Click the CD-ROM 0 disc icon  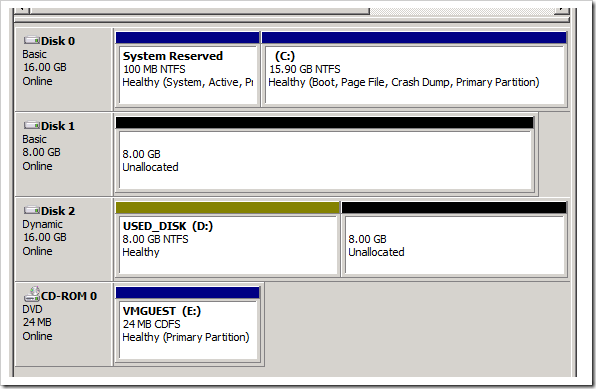click(x=32, y=294)
